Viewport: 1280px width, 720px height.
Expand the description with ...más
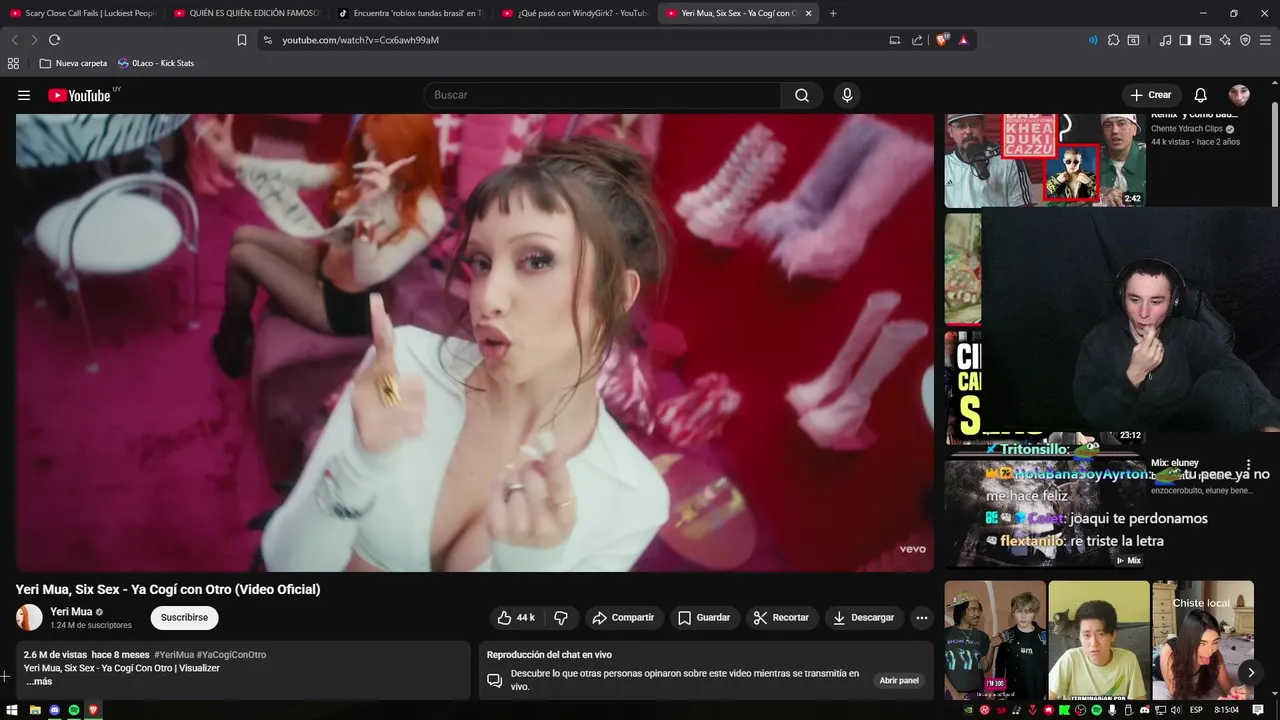(x=39, y=682)
